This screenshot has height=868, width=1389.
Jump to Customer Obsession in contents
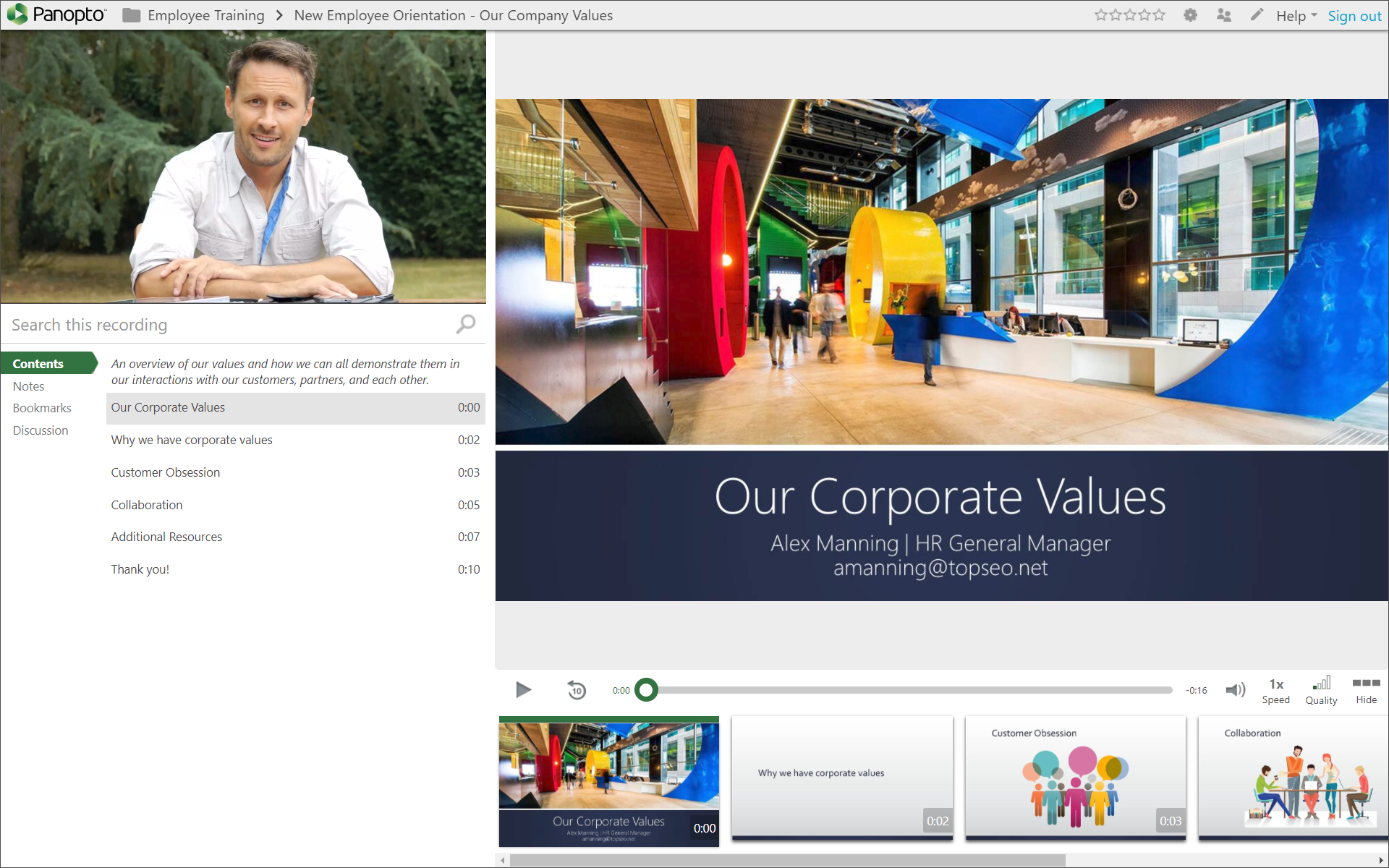point(166,472)
